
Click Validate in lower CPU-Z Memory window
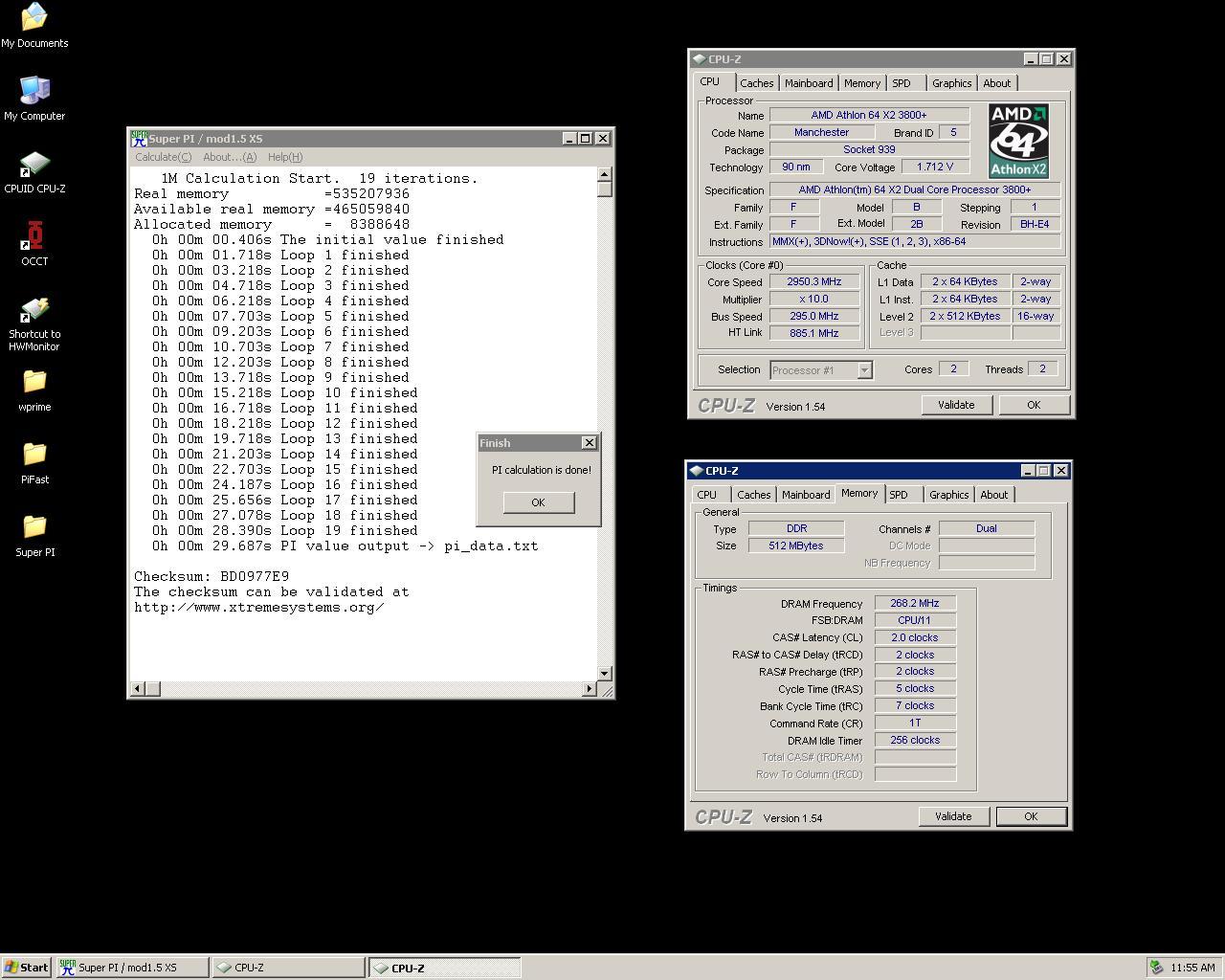pyautogui.click(x=953, y=816)
